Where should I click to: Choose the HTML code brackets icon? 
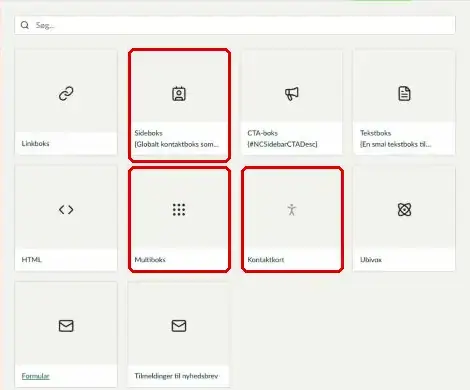(66, 210)
